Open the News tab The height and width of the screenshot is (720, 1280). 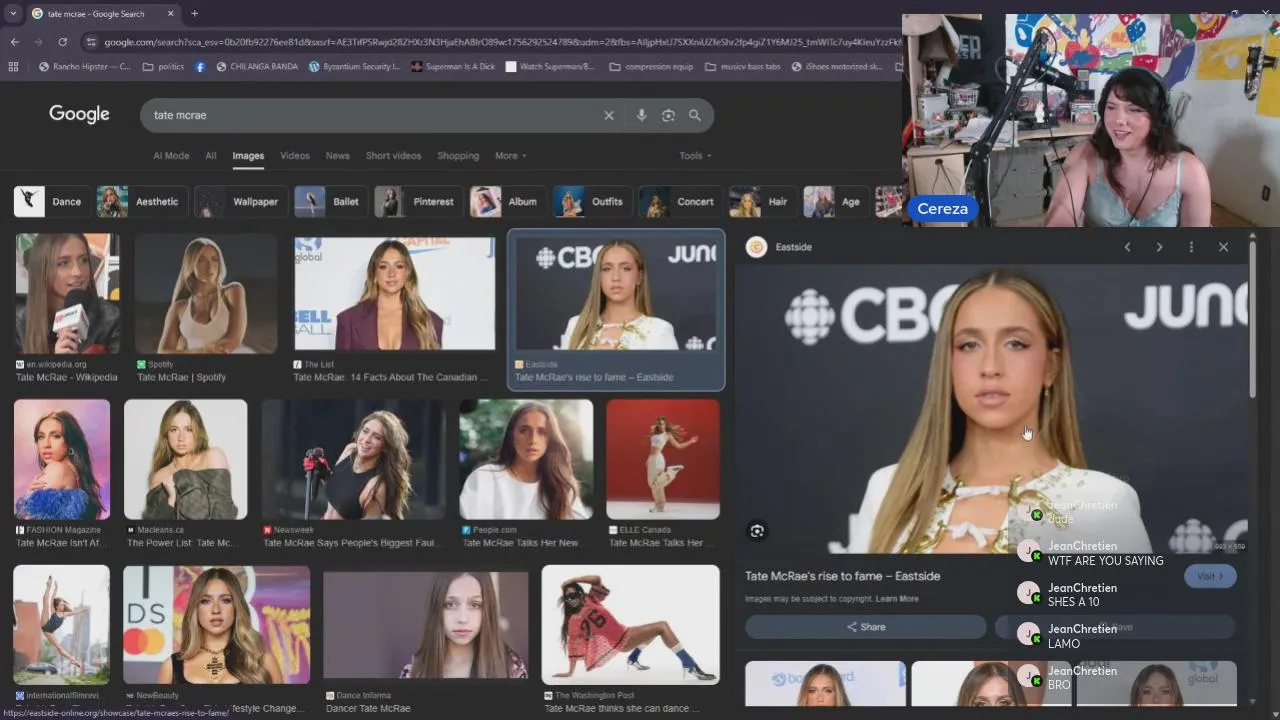point(338,156)
